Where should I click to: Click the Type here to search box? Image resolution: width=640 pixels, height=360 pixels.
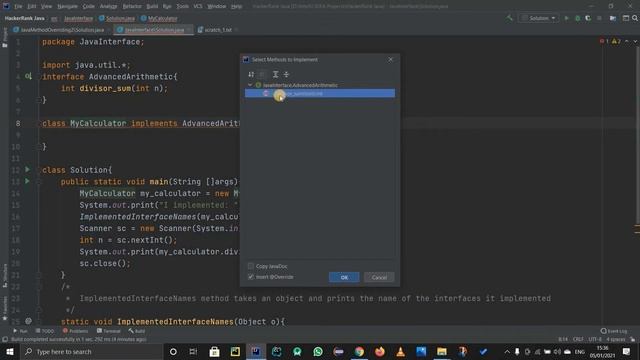tap(91, 352)
